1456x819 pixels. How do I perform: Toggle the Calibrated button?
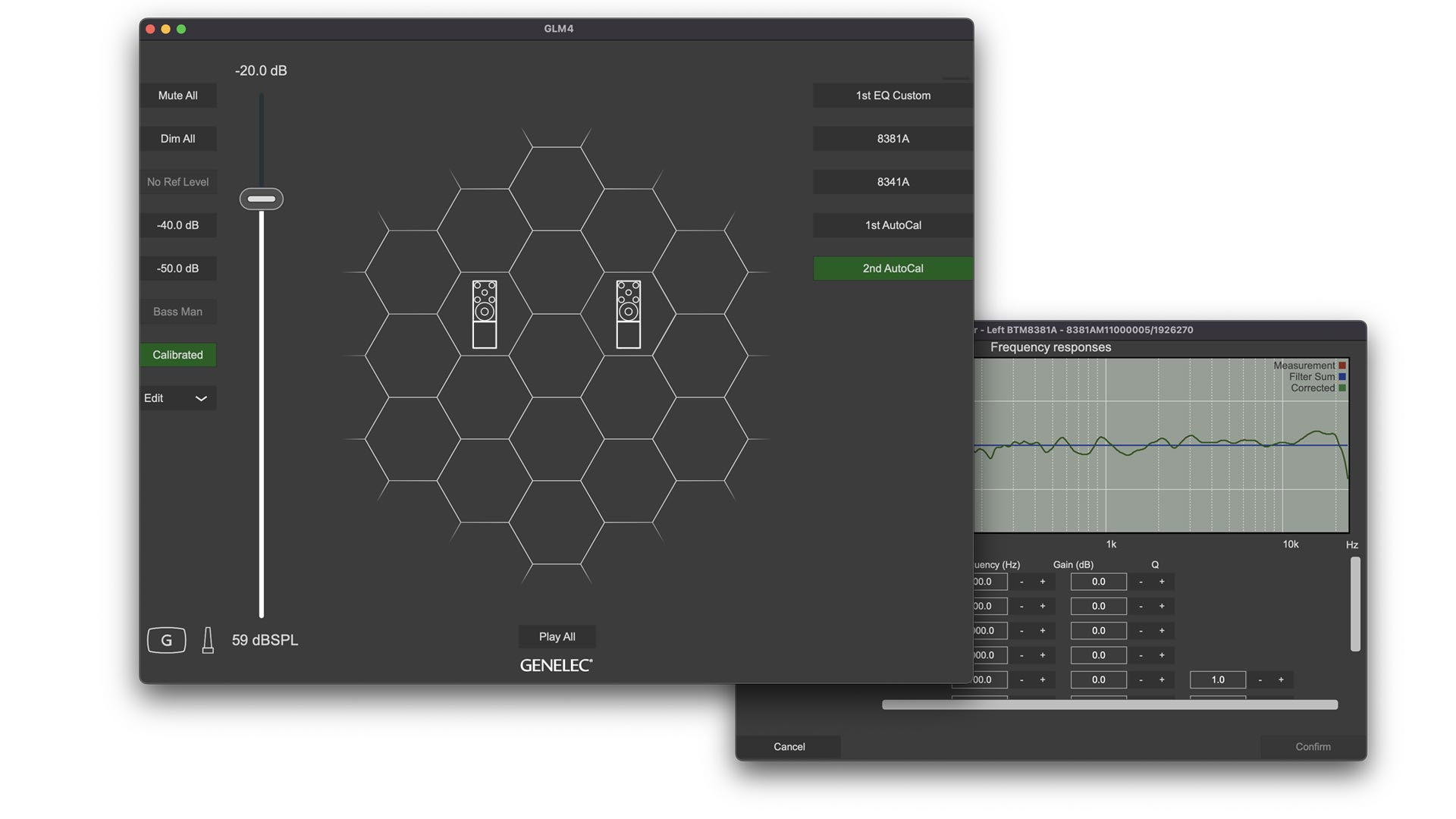point(177,355)
